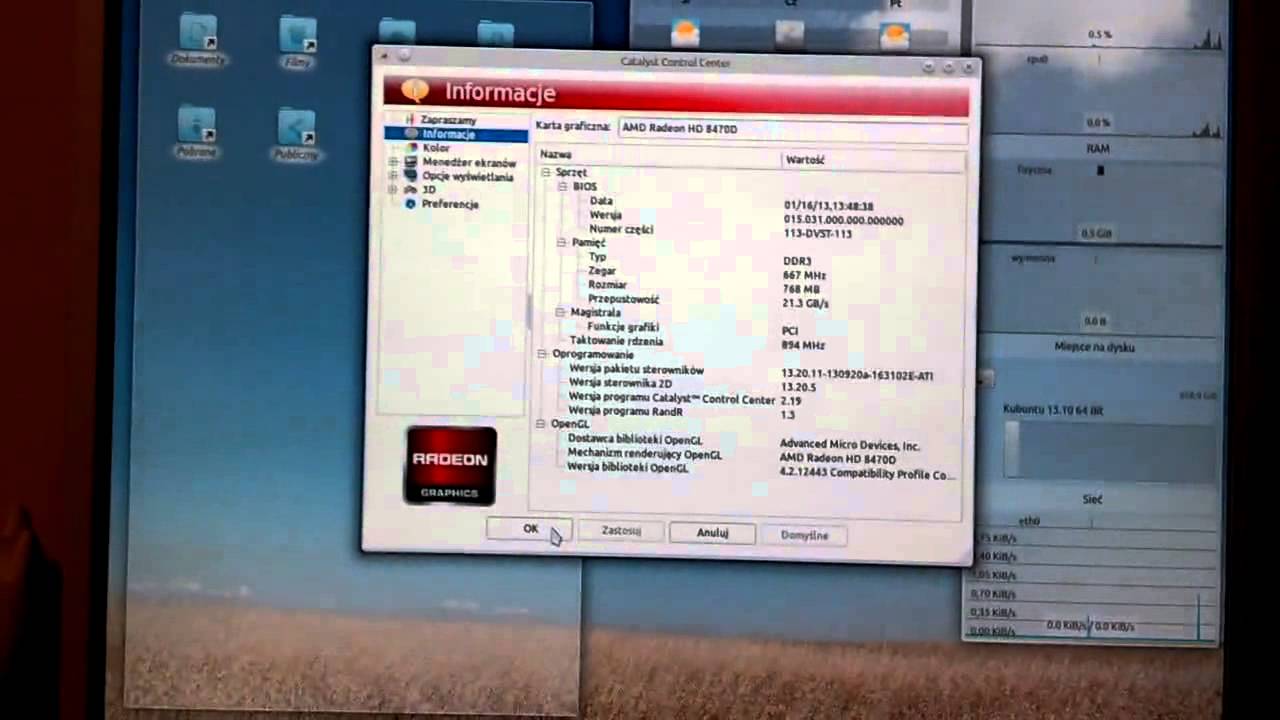Select Kolor in the sidebar tree
Image resolution: width=1280 pixels, height=720 pixels.
tap(436, 148)
